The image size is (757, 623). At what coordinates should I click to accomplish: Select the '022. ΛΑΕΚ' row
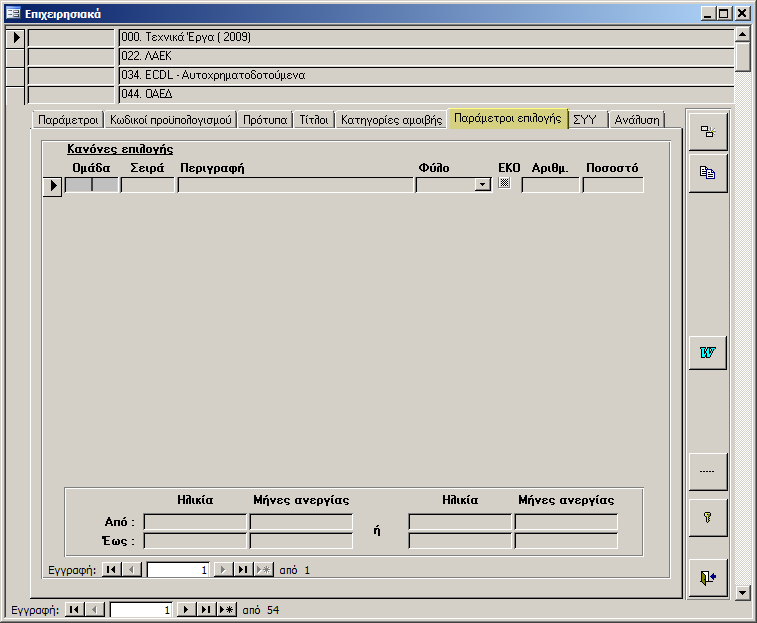(x=425, y=56)
